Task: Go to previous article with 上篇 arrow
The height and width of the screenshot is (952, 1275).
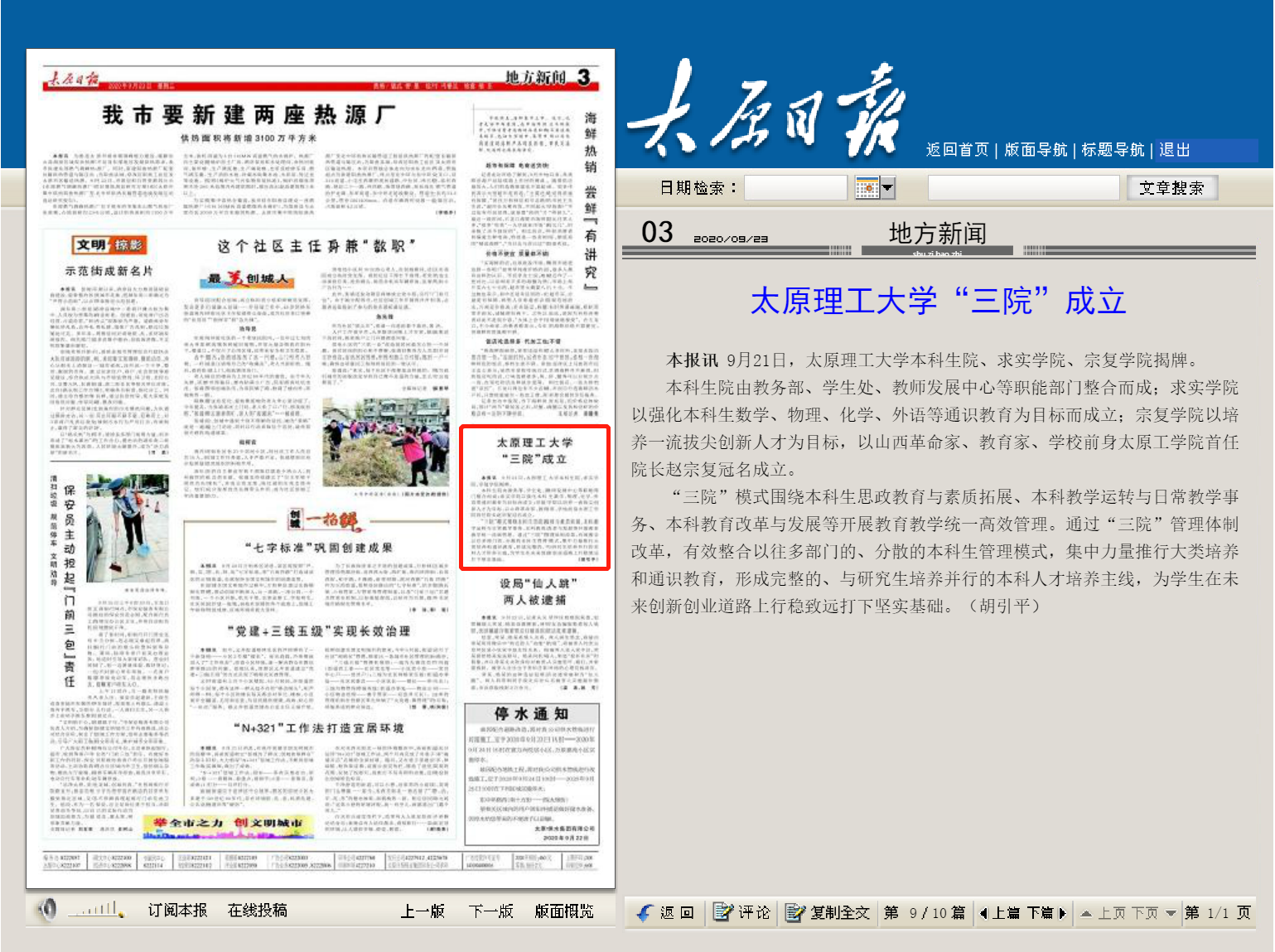Action: click(x=983, y=913)
